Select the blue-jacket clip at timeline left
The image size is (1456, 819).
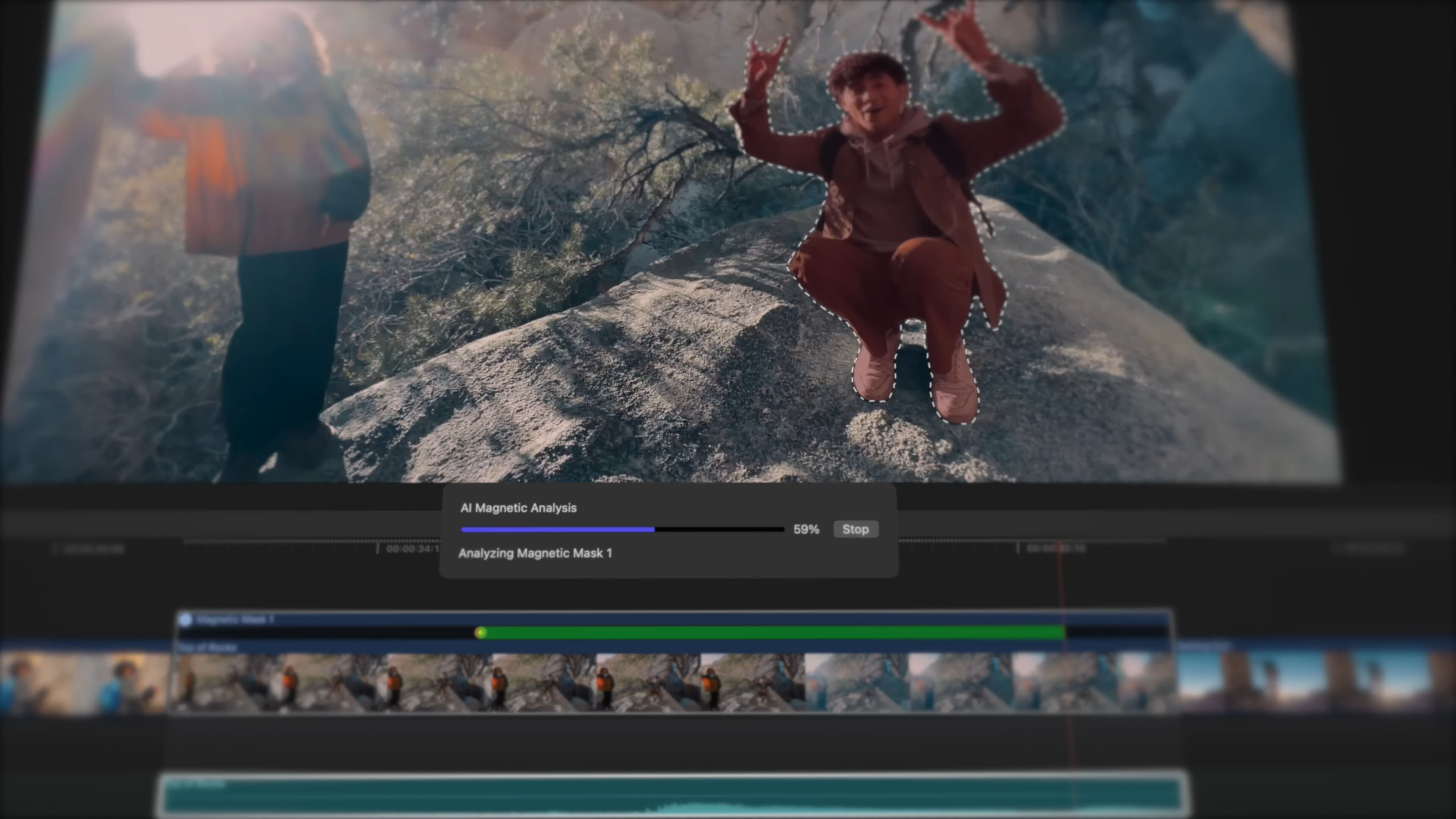[85, 683]
